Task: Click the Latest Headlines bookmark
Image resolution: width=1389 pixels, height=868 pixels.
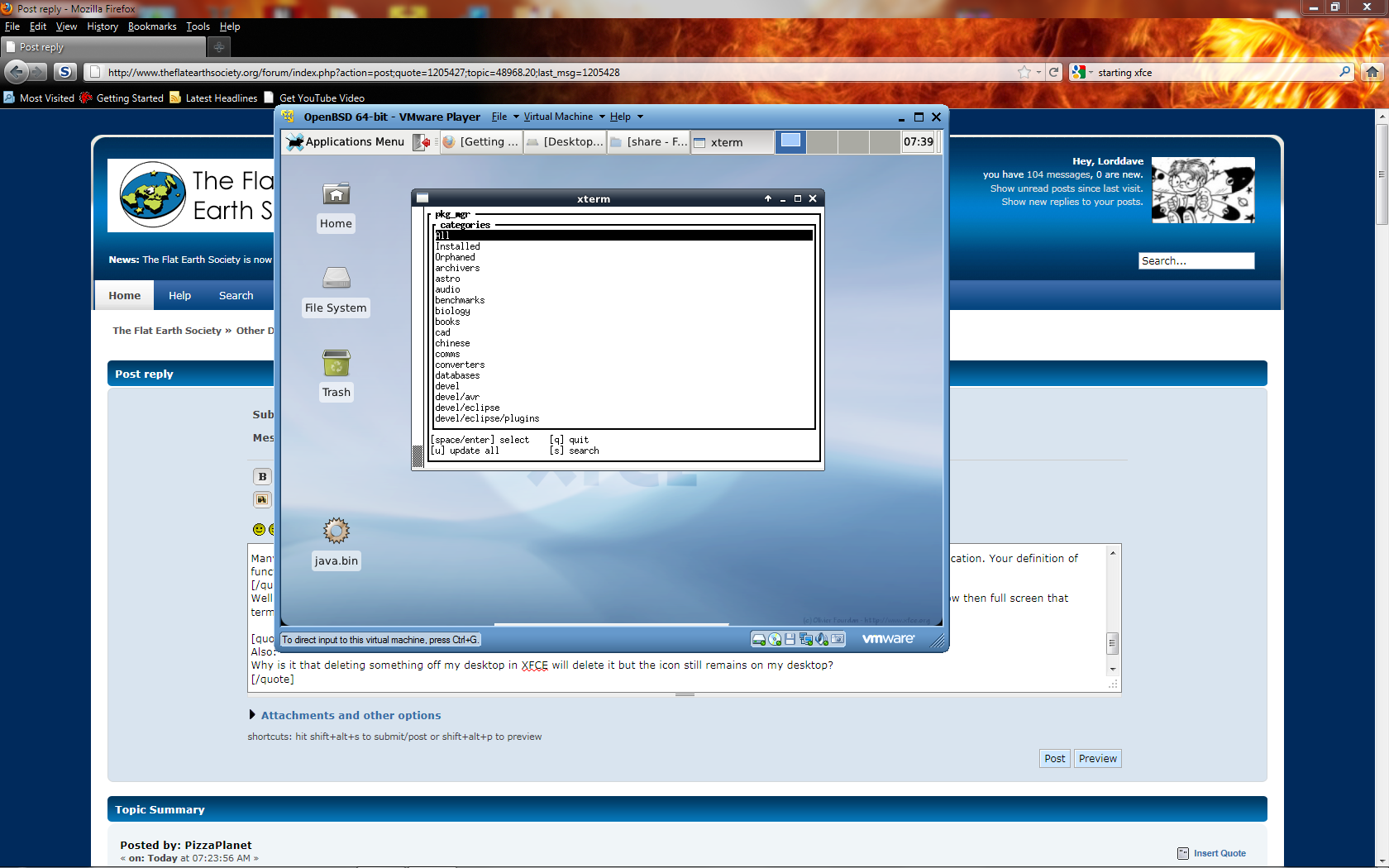Action: tap(213, 98)
